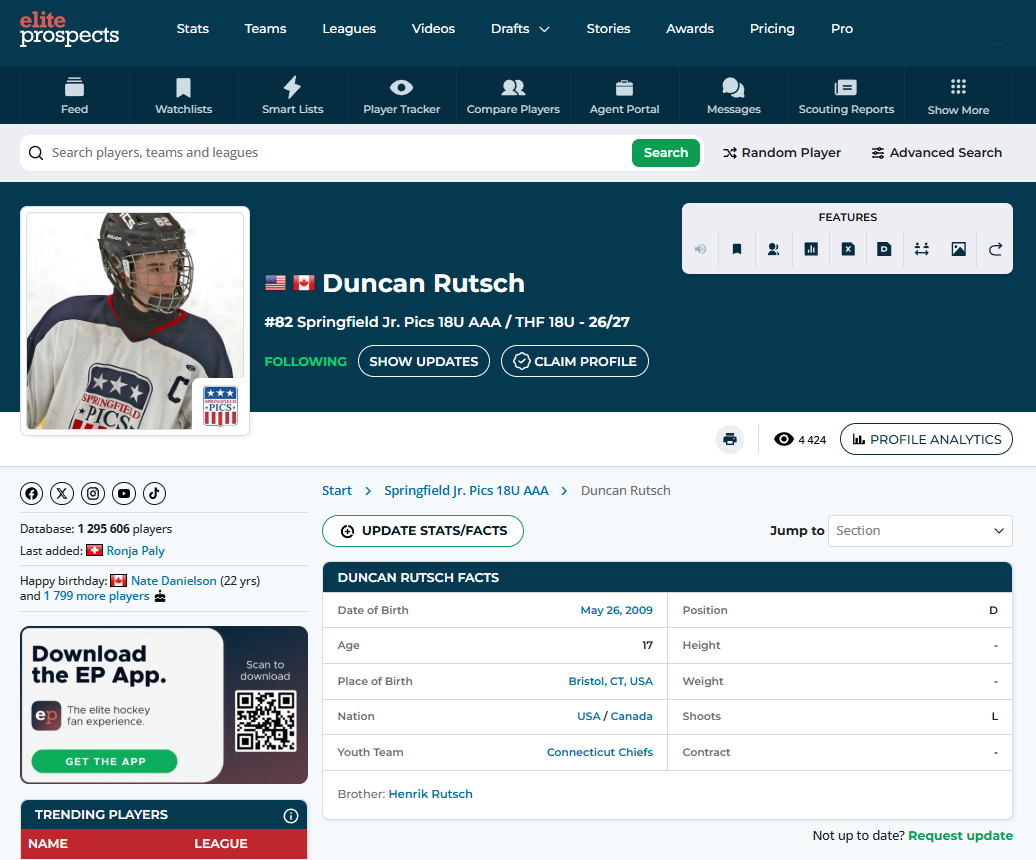This screenshot has width=1036, height=860.
Task: Open brother Henrik Rutsch profile
Action: [431, 793]
